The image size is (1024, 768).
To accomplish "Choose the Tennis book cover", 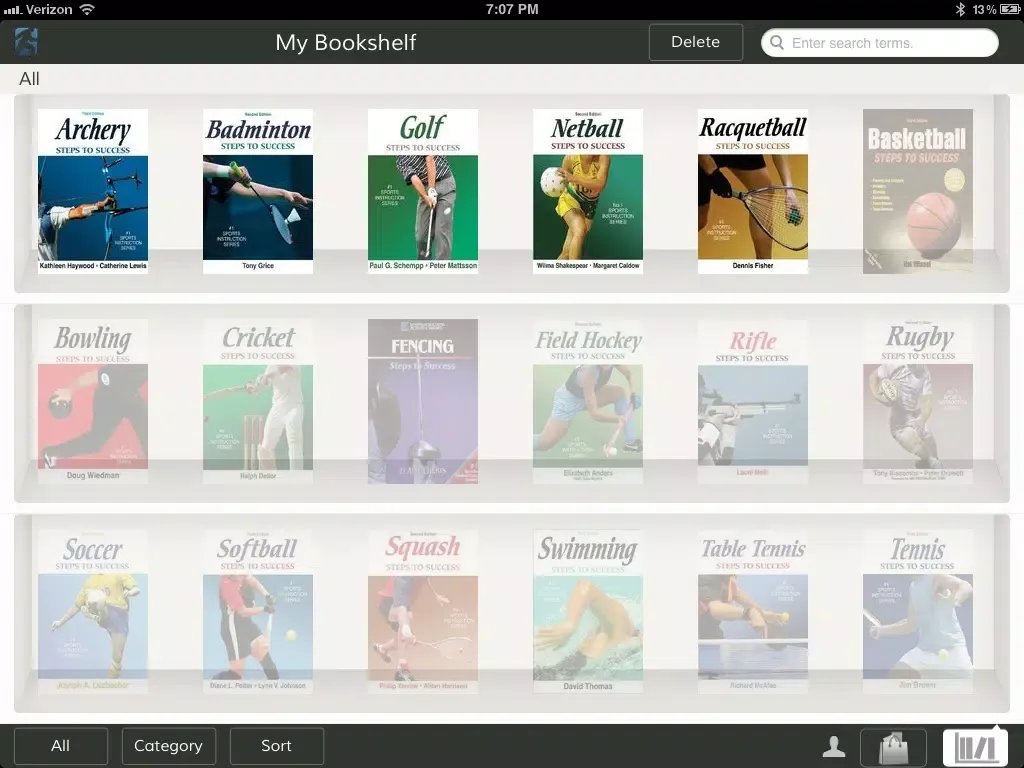I will (918, 611).
